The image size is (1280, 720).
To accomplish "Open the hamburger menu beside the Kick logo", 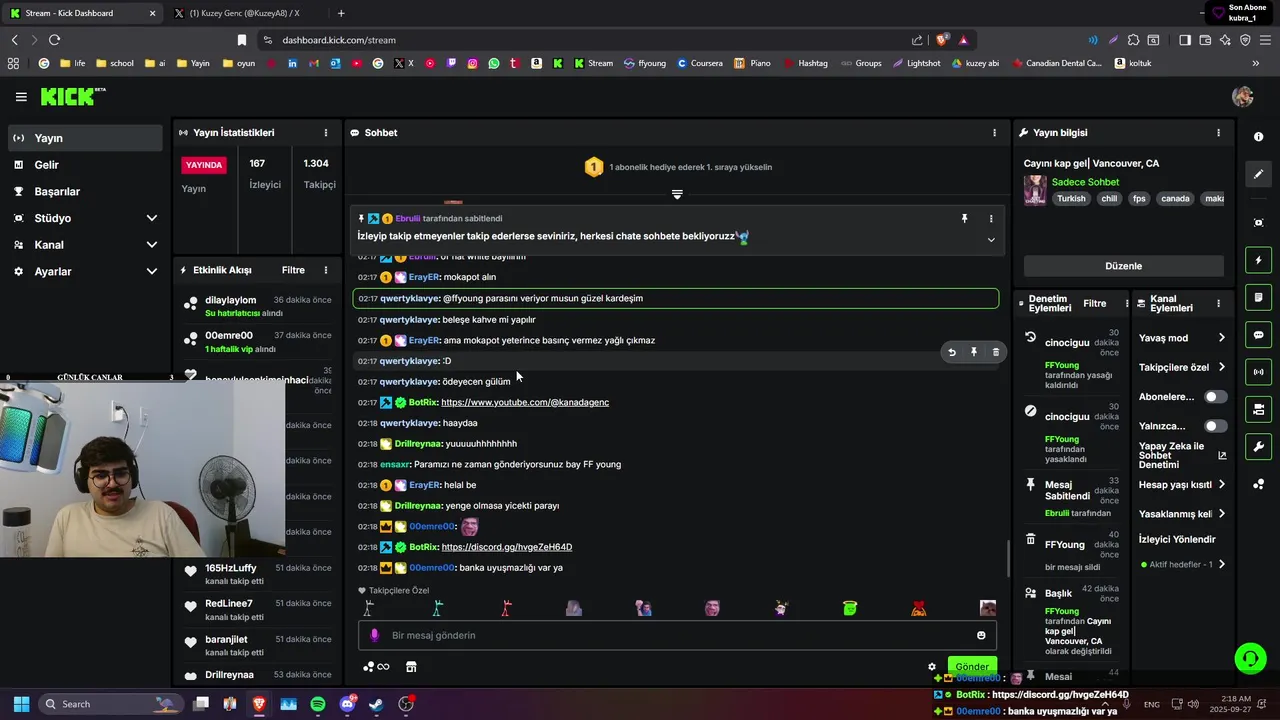I will pos(21,97).
